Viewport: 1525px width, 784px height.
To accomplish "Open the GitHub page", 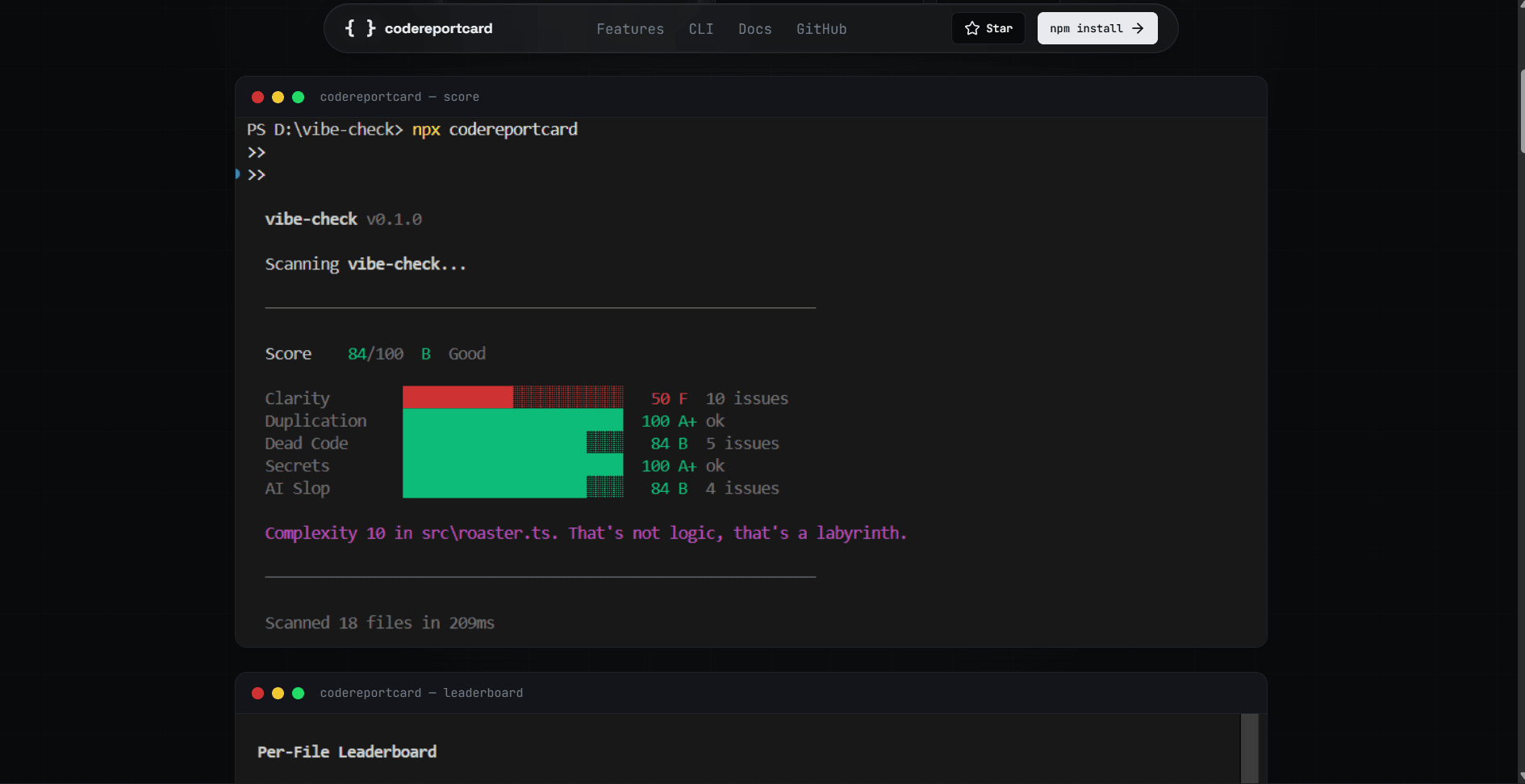I will tap(821, 28).
